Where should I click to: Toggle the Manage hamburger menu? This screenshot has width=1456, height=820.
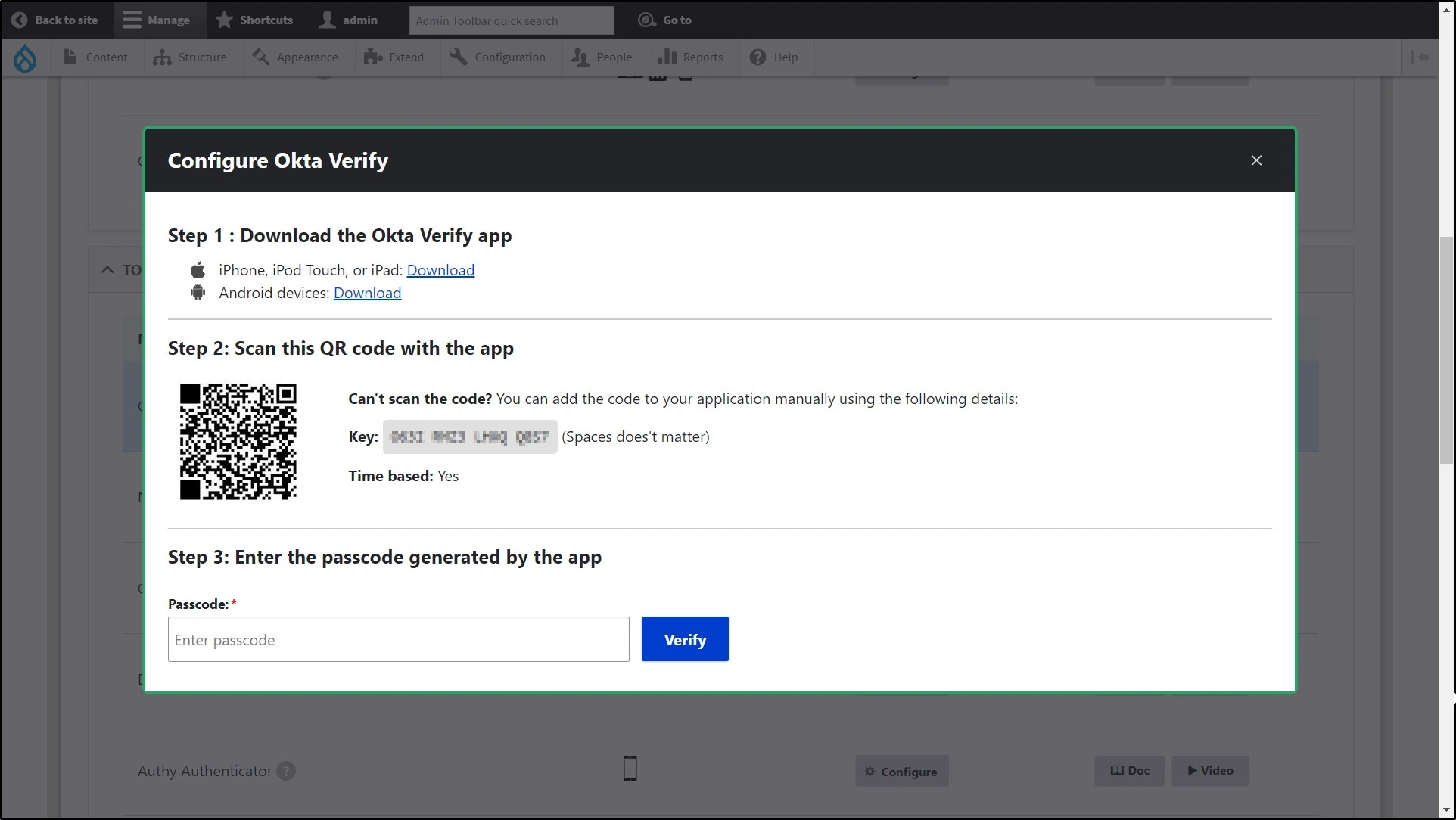tap(132, 20)
